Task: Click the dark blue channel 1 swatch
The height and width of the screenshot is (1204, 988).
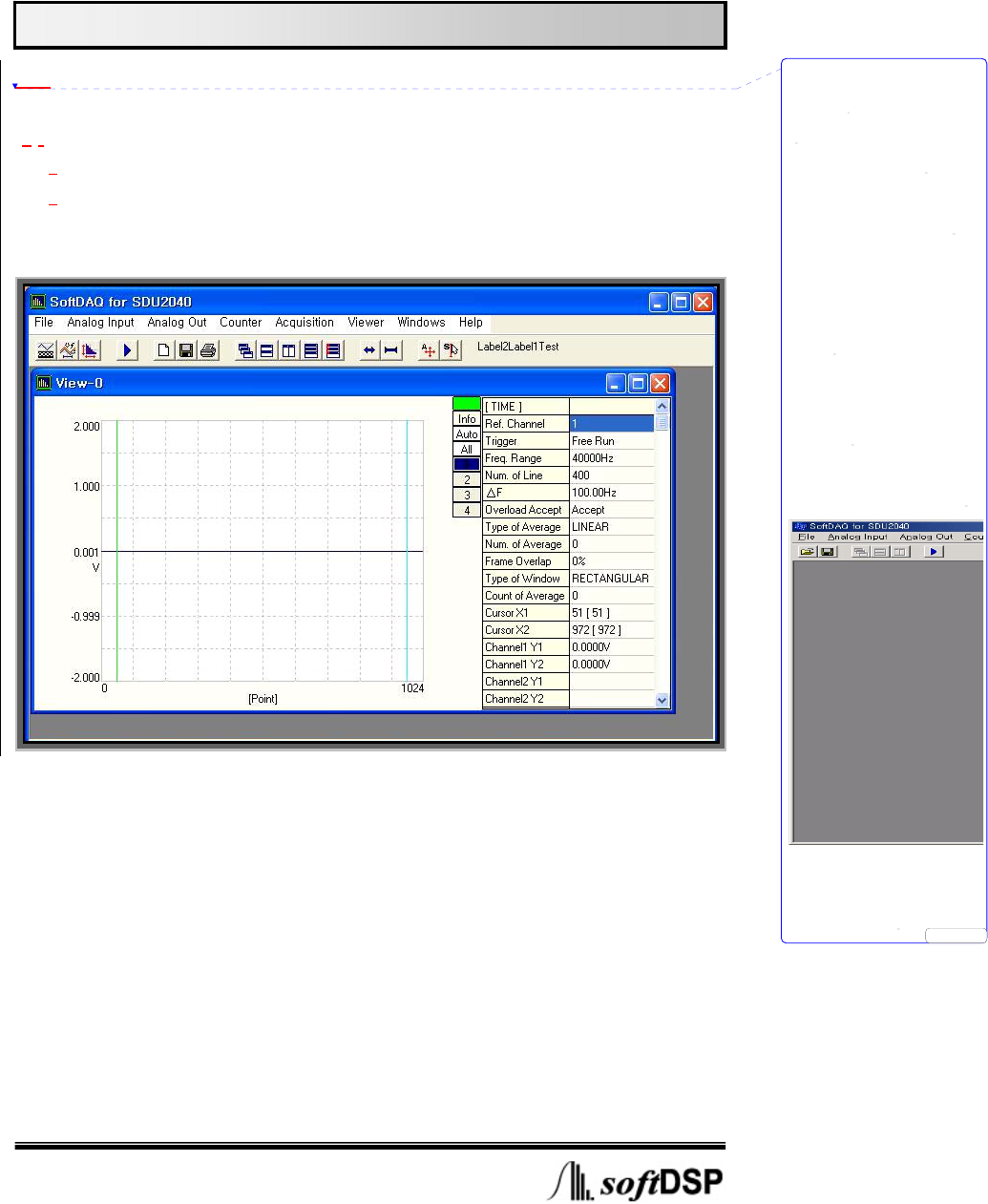Action: click(467, 464)
